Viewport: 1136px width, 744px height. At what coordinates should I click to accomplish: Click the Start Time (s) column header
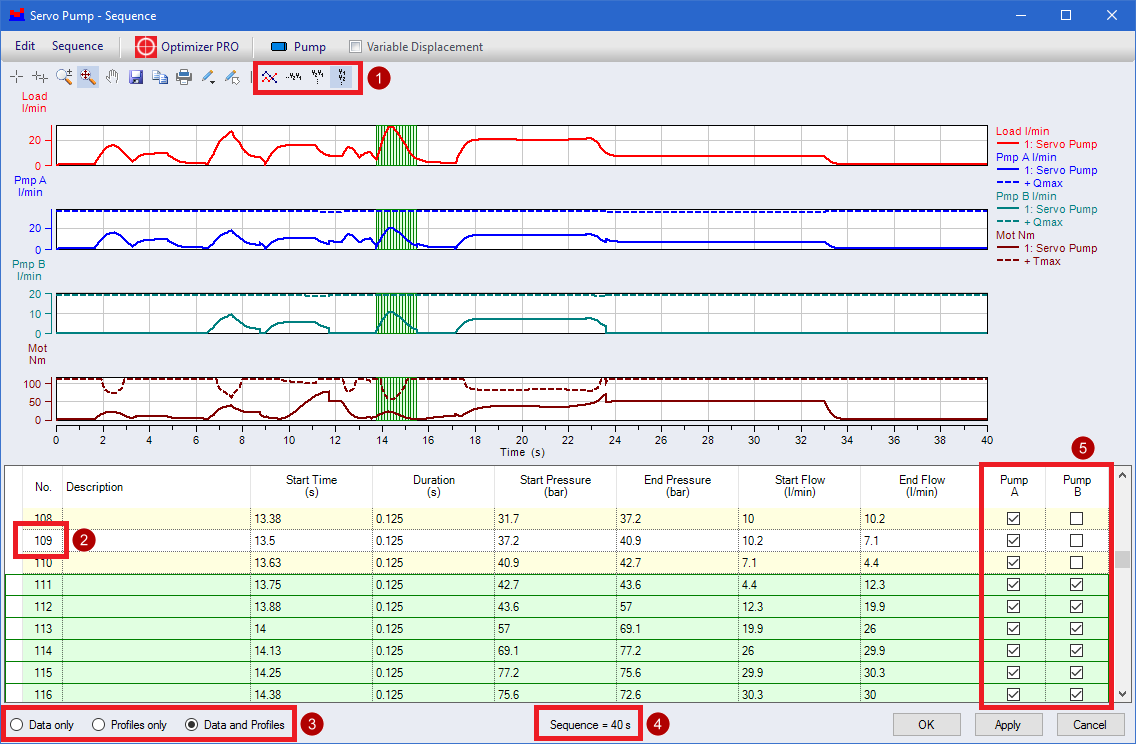[x=312, y=486]
